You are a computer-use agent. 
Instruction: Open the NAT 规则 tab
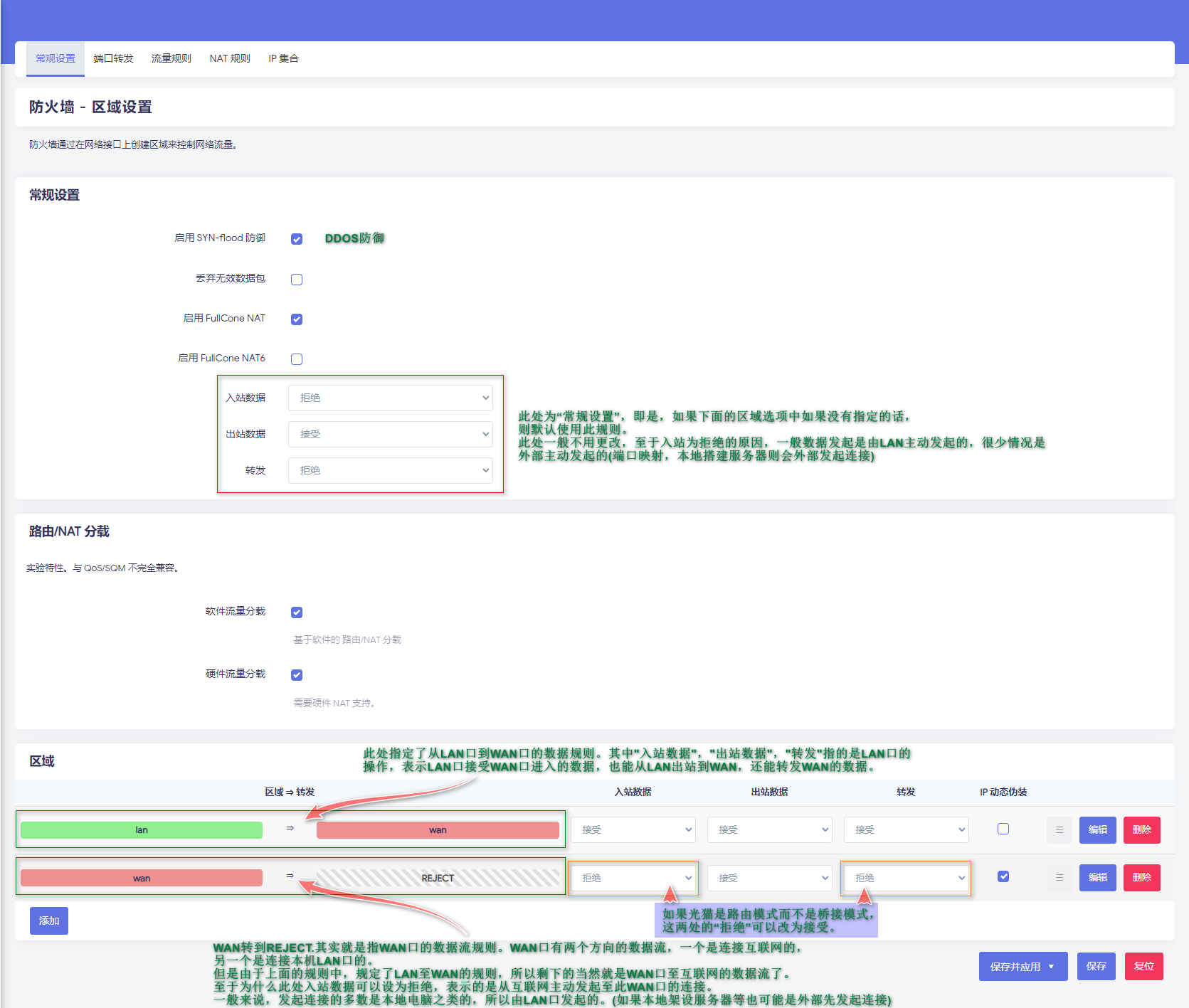pos(229,58)
